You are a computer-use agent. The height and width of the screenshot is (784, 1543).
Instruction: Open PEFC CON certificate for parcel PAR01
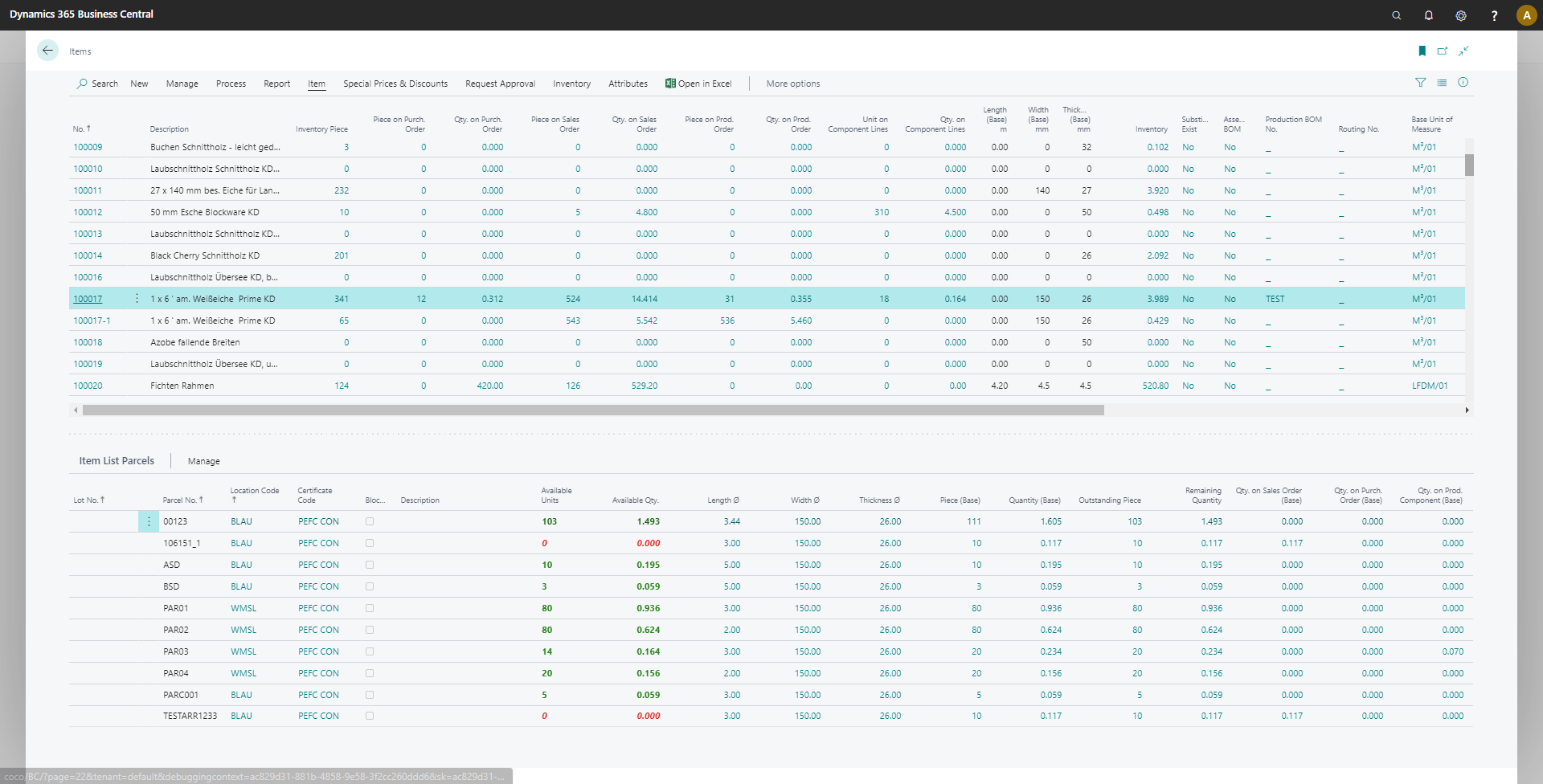[318, 608]
